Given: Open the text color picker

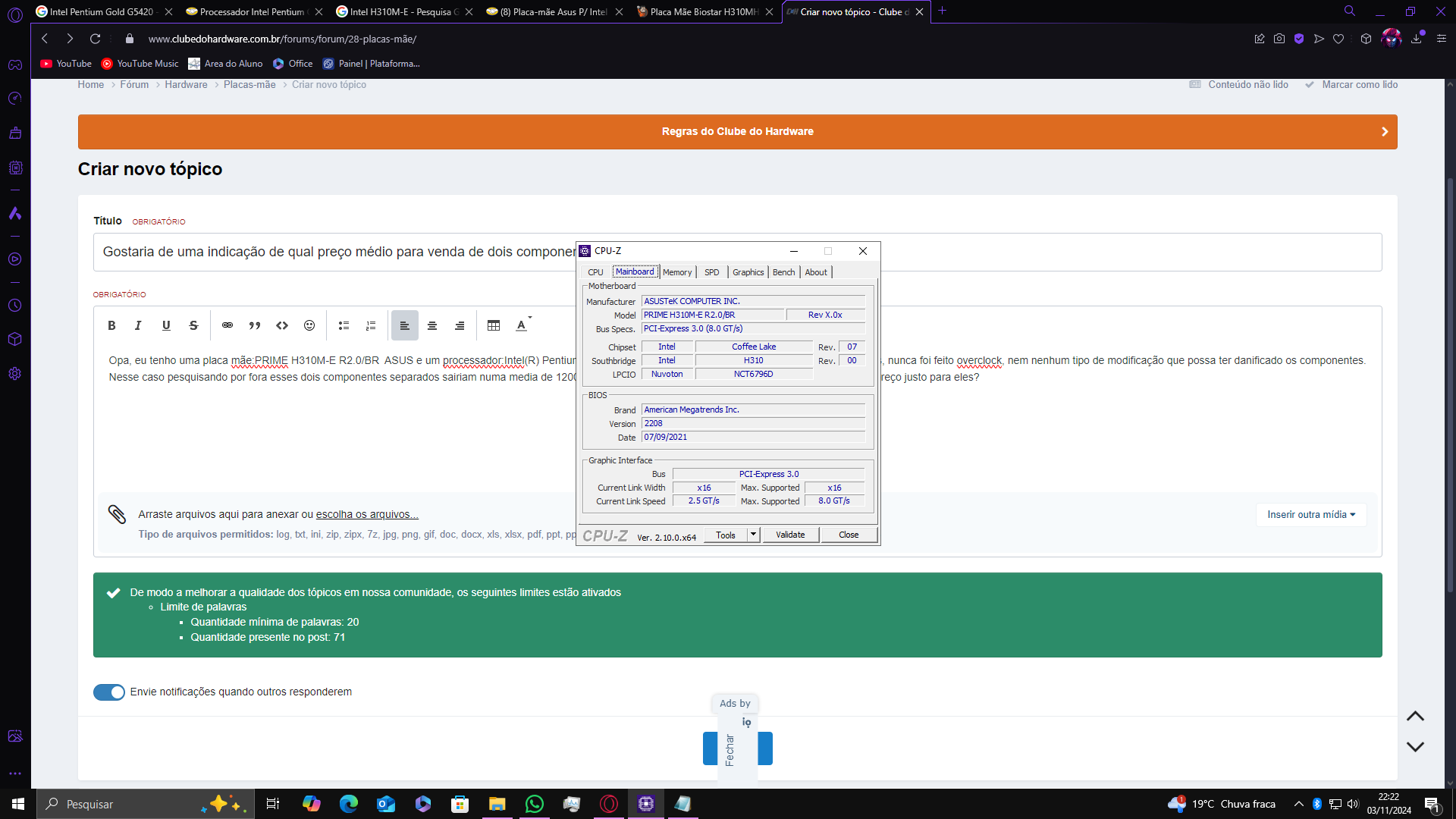Looking at the screenshot, I should (x=523, y=325).
